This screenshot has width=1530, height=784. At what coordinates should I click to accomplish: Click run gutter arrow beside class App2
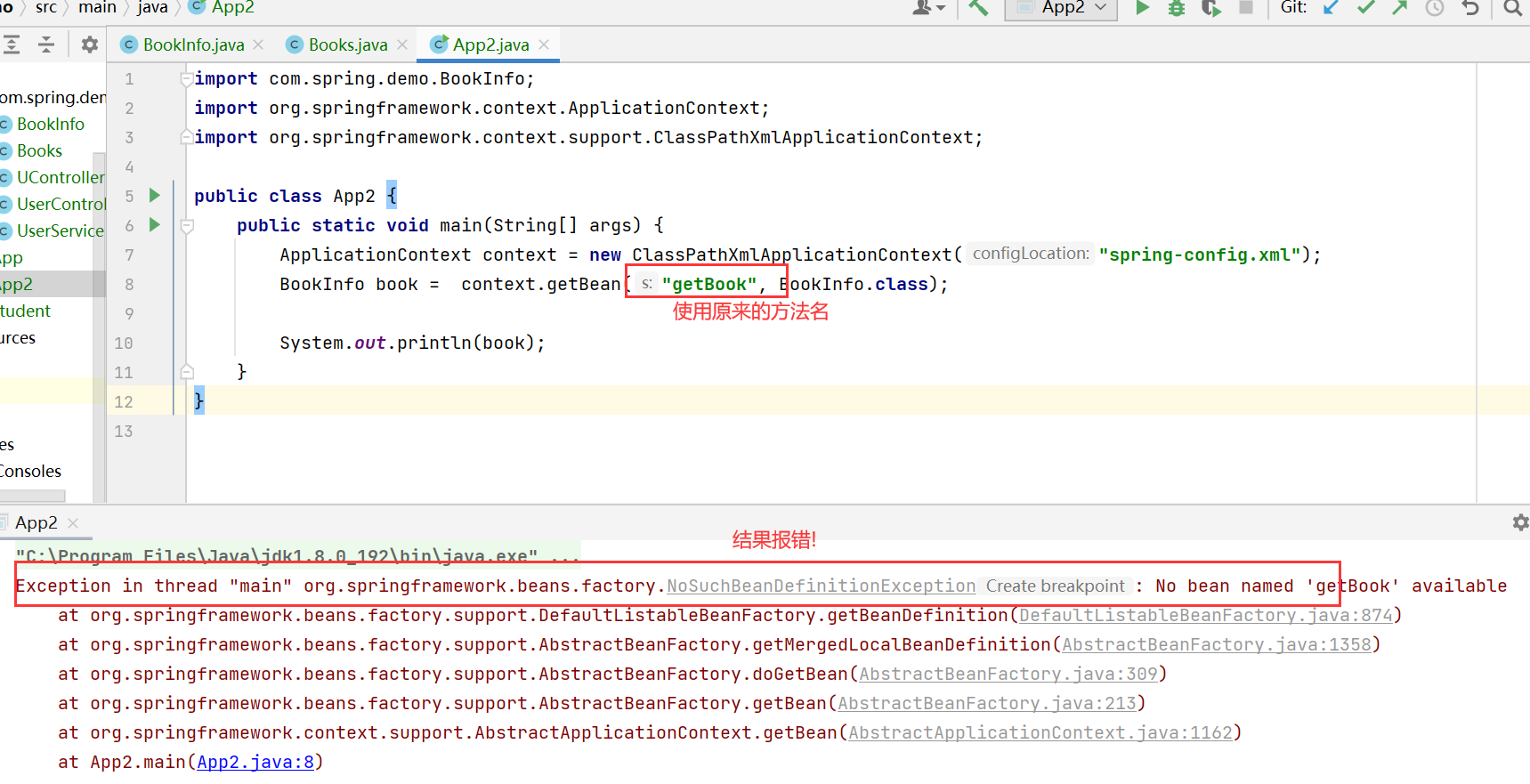pyautogui.click(x=155, y=195)
